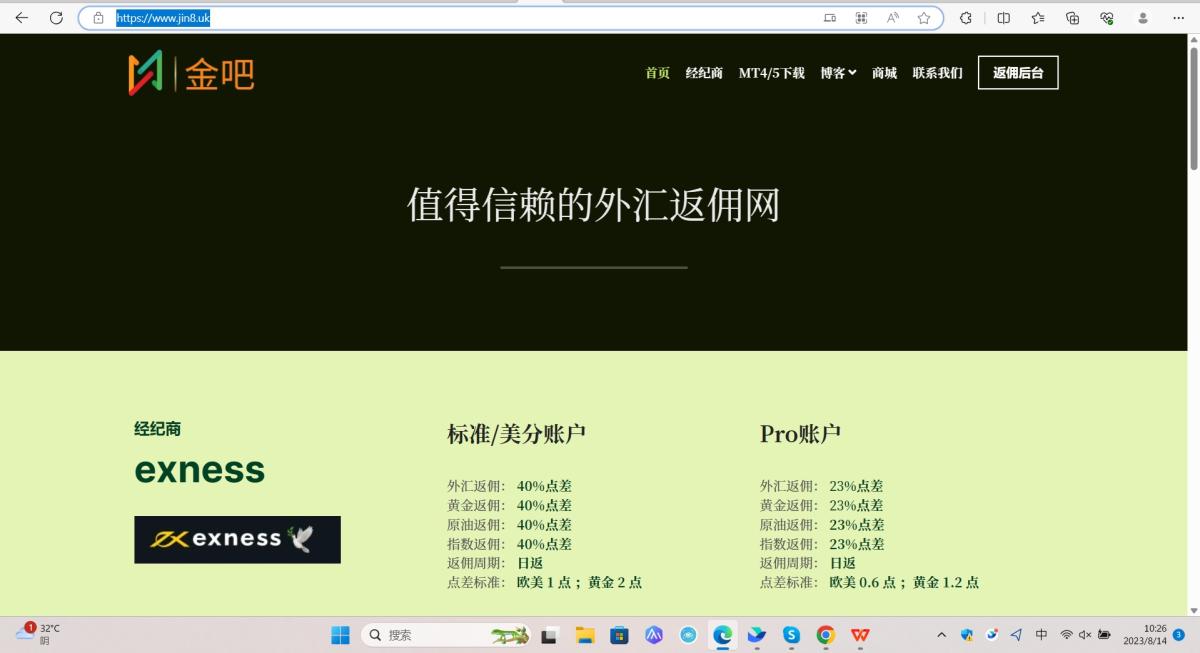The image size is (1200, 653).
Task: Select 经纪商 in the navigation menu
Action: [x=703, y=72]
